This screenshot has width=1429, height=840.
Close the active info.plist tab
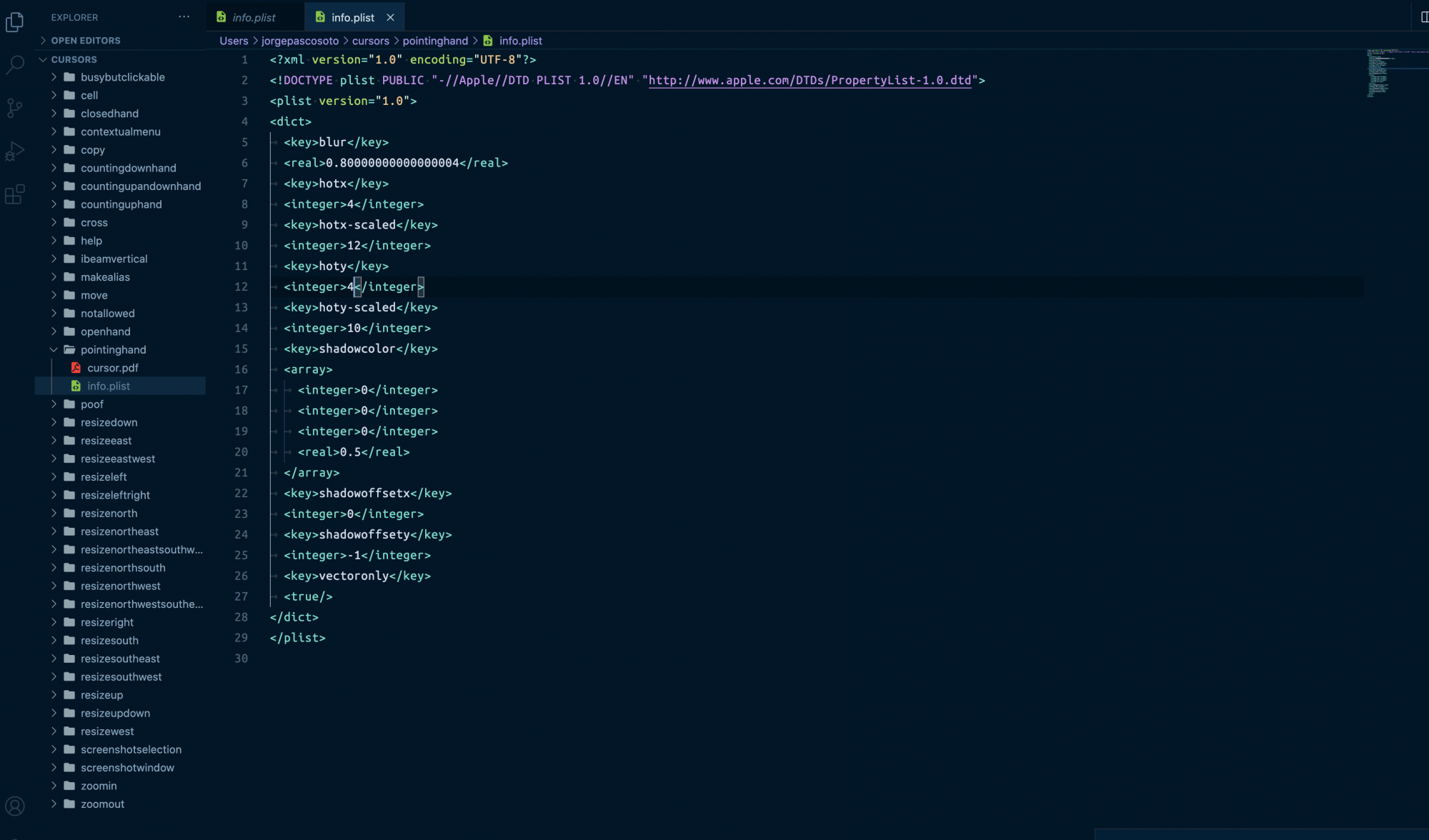390,17
